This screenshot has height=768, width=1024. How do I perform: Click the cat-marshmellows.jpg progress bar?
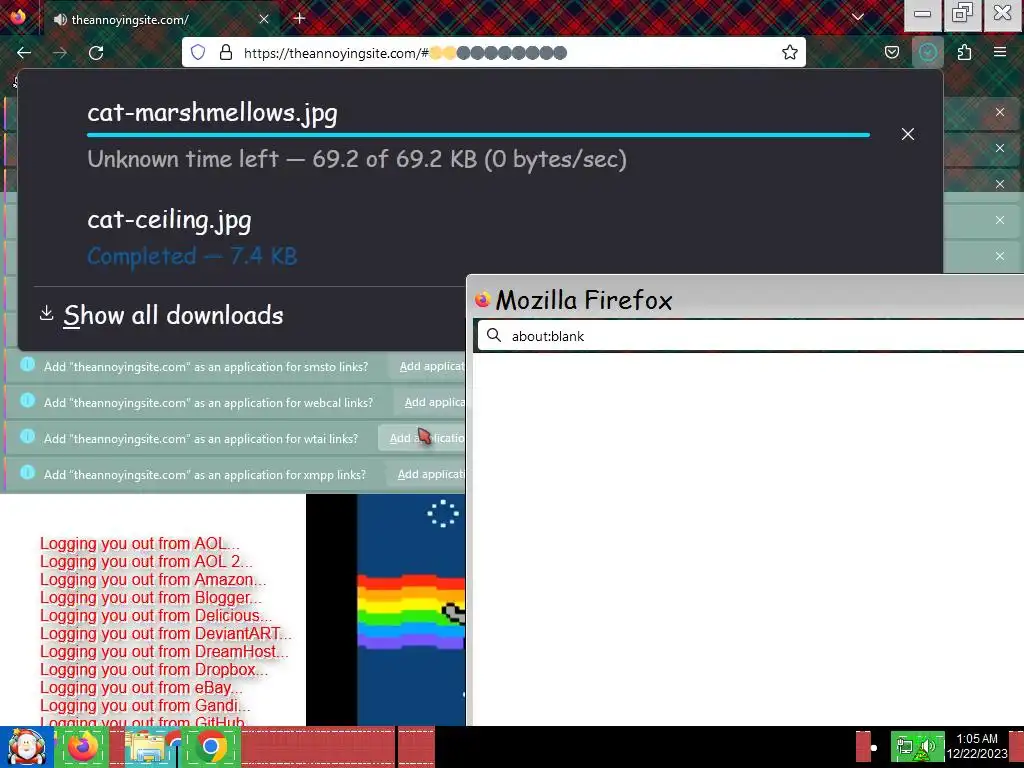pos(478,135)
